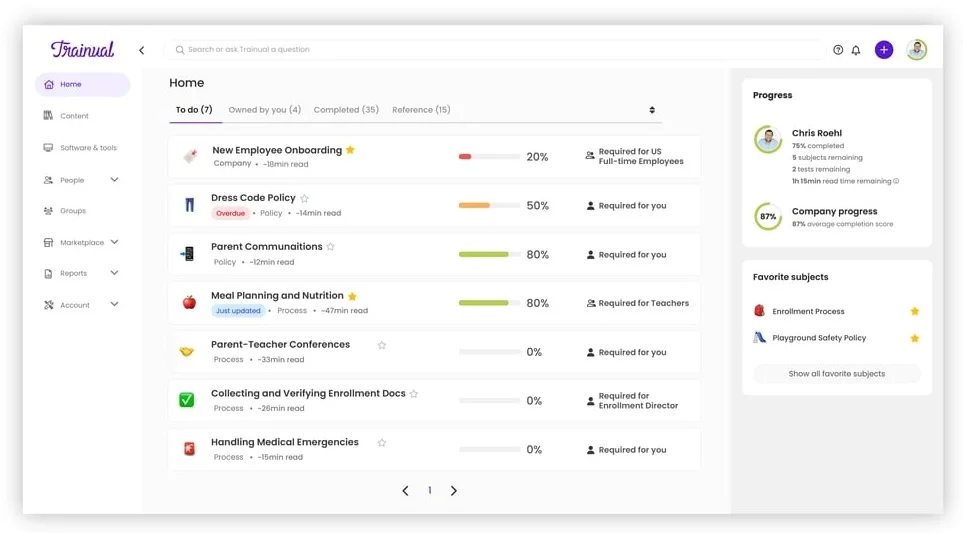This screenshot has width=963, height=533.
Task: Open the Dress Code Policy title
Action: click(x=253, y=198)
